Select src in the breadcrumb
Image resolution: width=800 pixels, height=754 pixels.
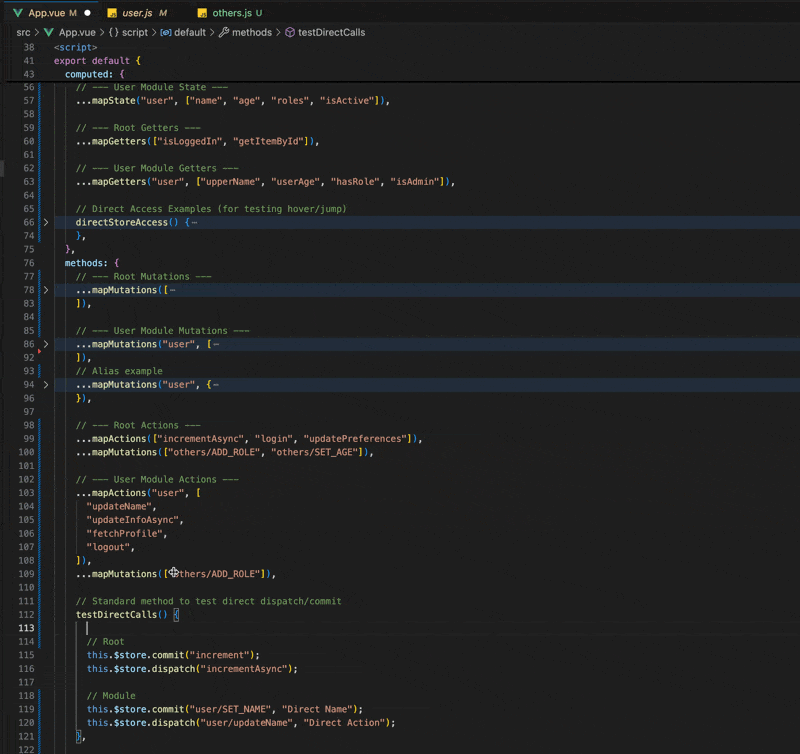[23, 32]
